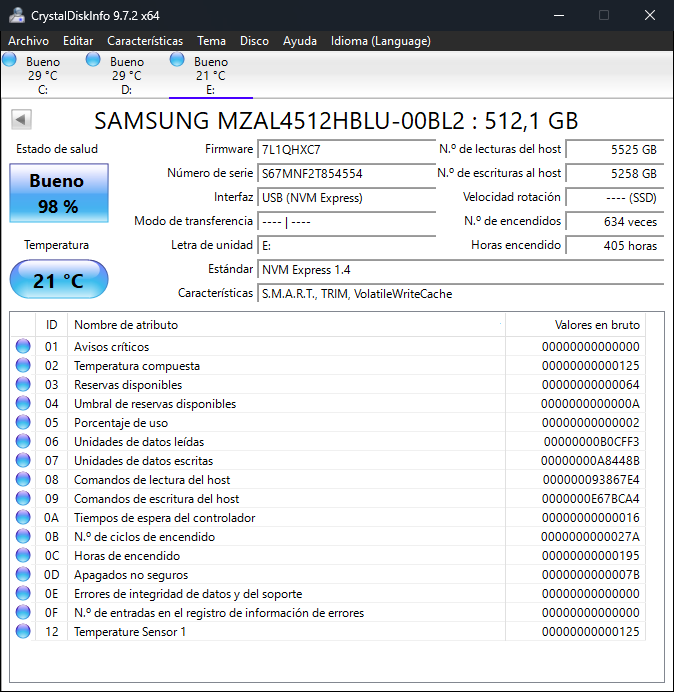The image size is (674, 692).
Task: Click the Valores en bruto column header
Action: 576,325
